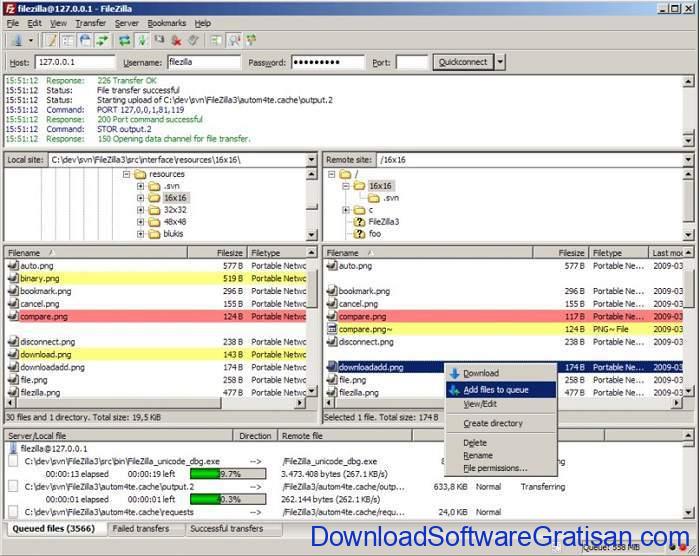Cancel the current operation toolbar icon
Screen dimensions: 700x556
point(159,41)
